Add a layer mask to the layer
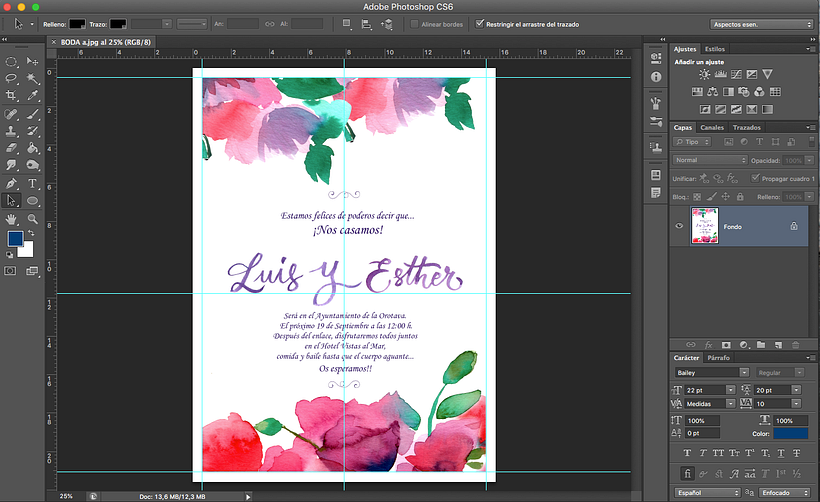The image size is (820, 502). (x=726, y=345)
